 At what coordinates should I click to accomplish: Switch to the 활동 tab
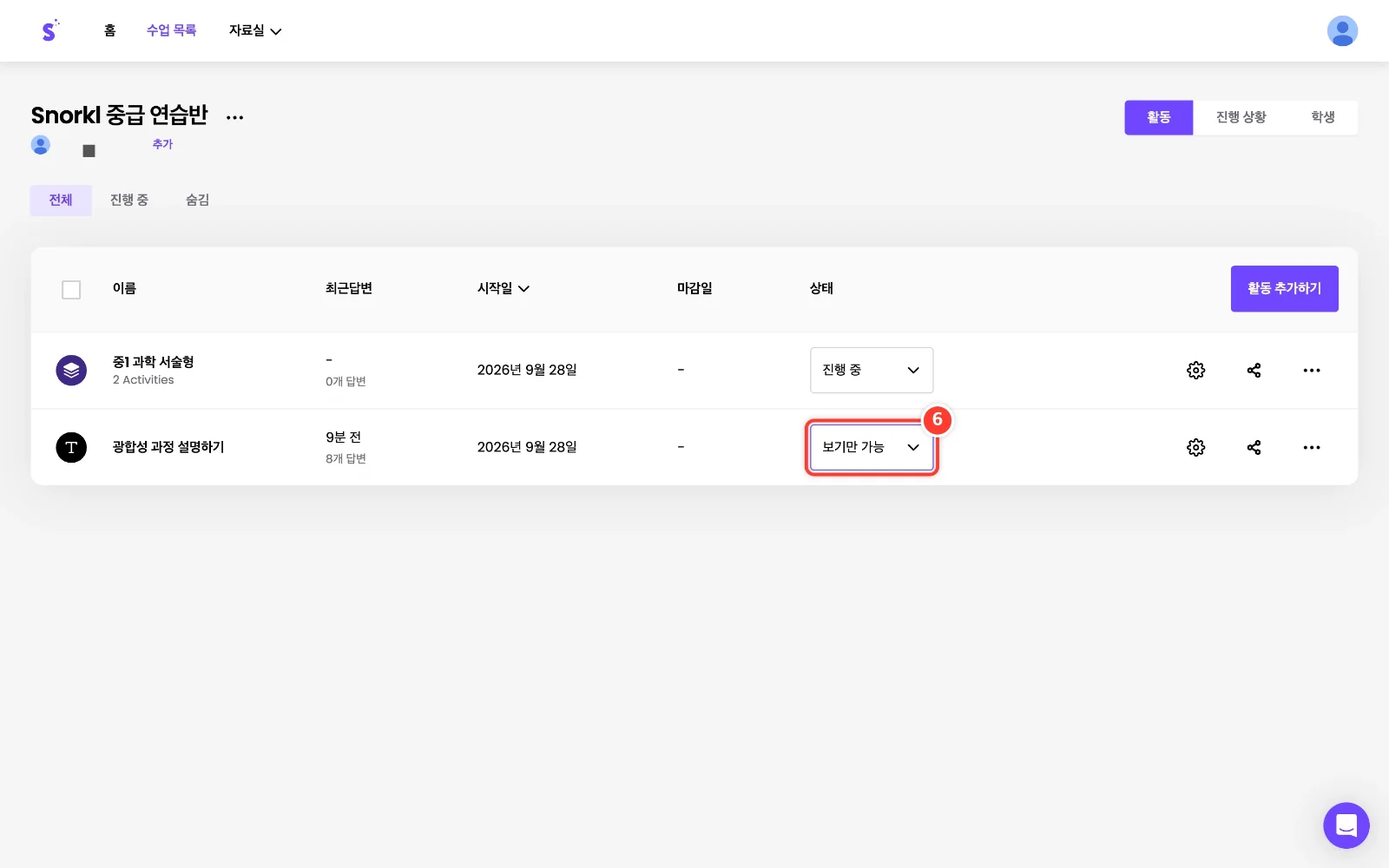pyautogui.click(x=1159, y=117)
